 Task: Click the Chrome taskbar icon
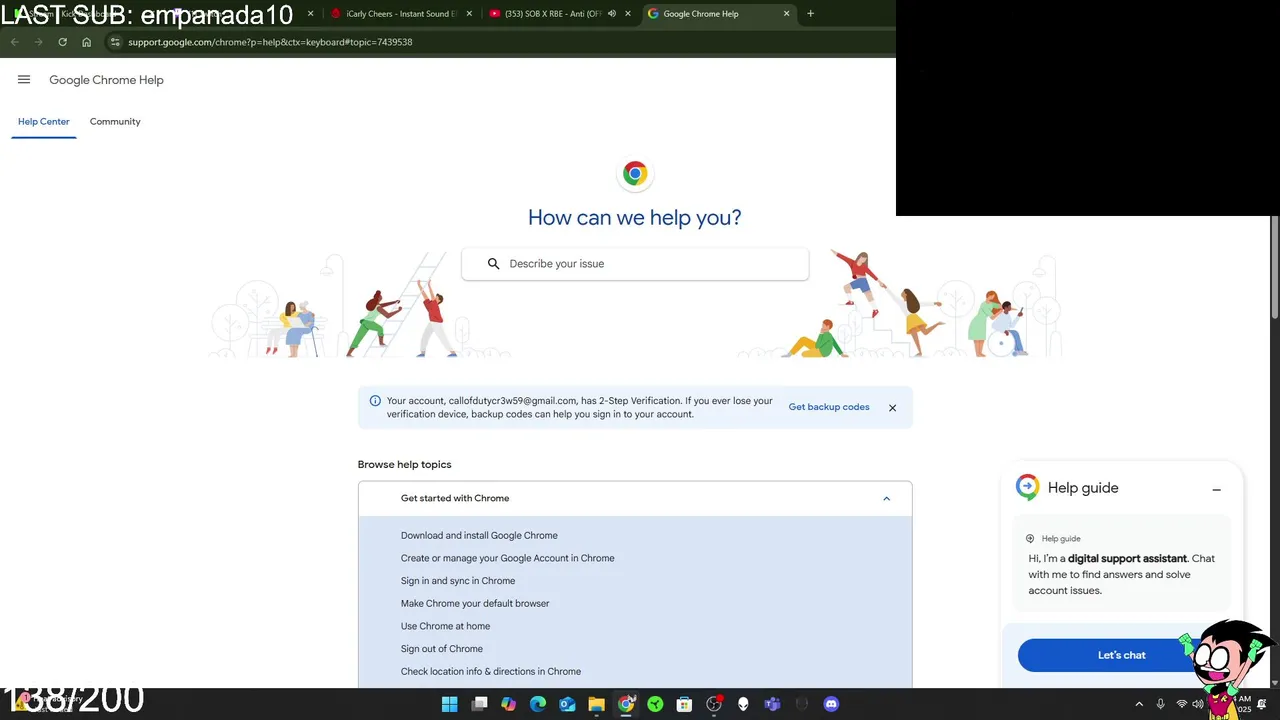pyautogui.click(x=626, y=704)
